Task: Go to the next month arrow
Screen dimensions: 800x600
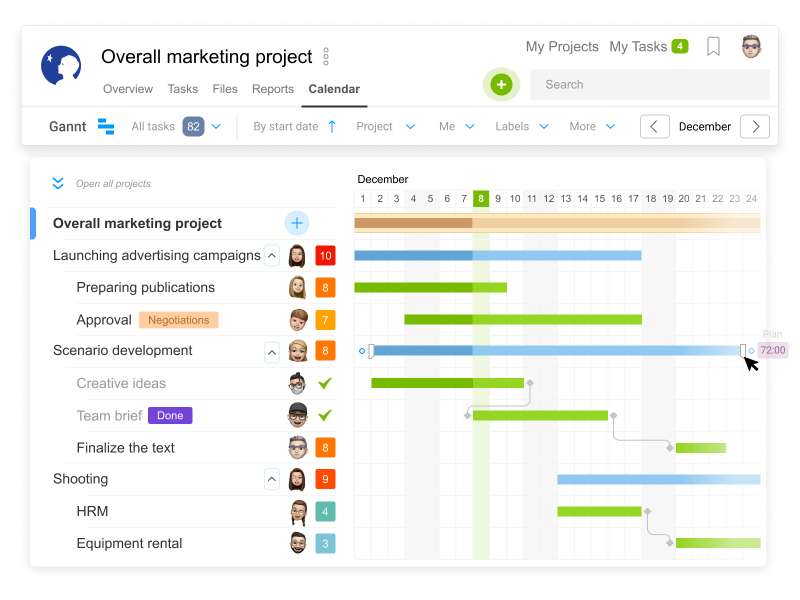Action: coord(755,127)
